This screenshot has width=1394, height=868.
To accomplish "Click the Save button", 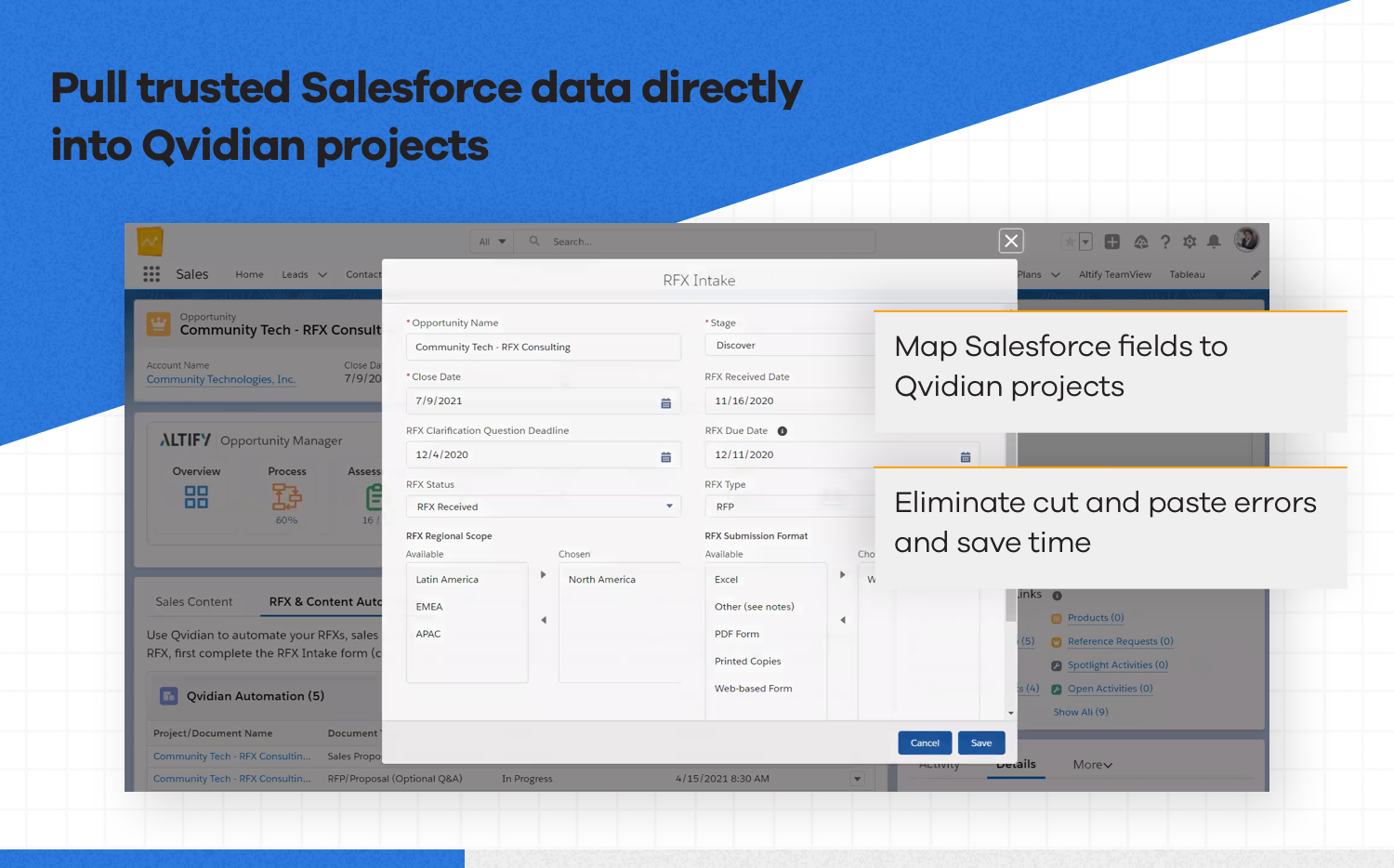I will [981, 743].
